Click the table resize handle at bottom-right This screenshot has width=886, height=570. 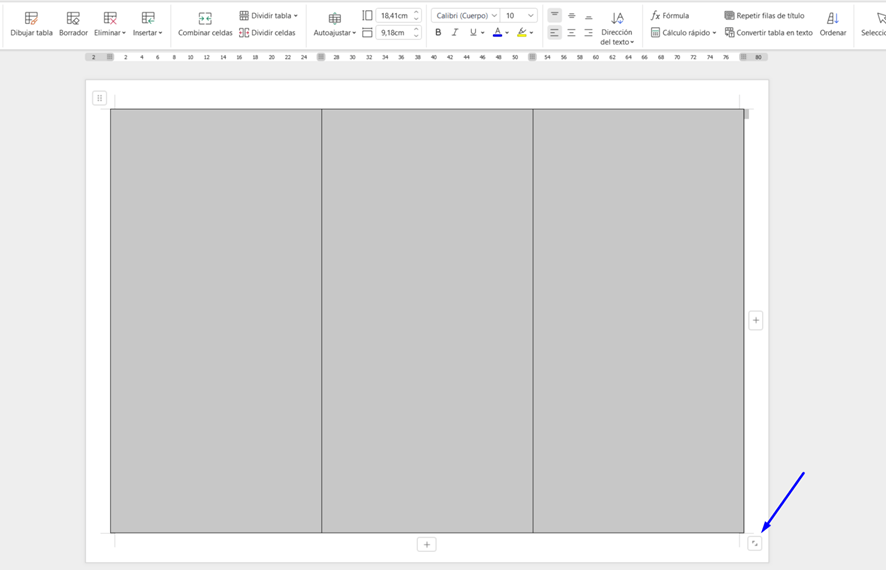[755, 543]
